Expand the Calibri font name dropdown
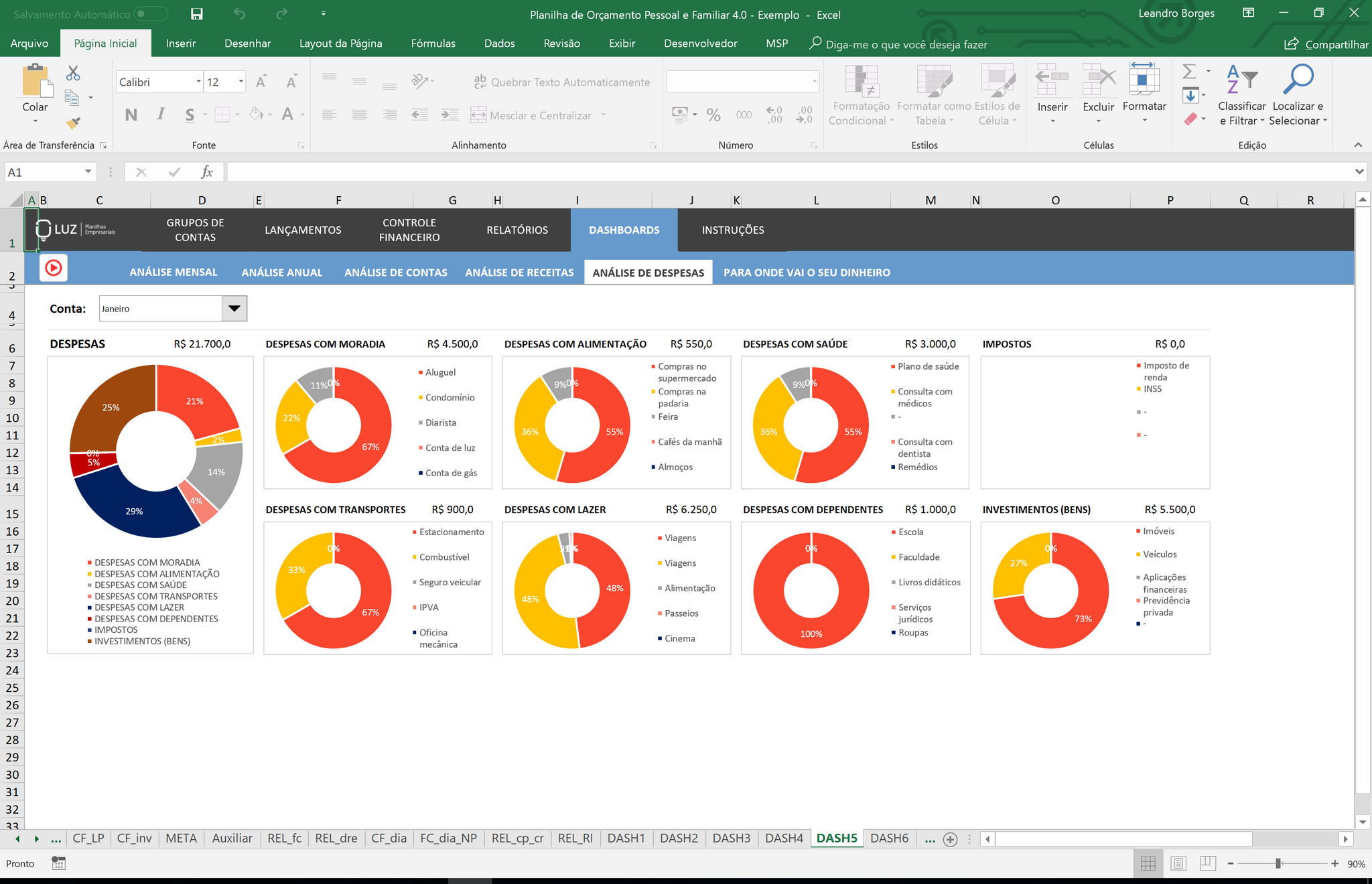 (198, 82)
